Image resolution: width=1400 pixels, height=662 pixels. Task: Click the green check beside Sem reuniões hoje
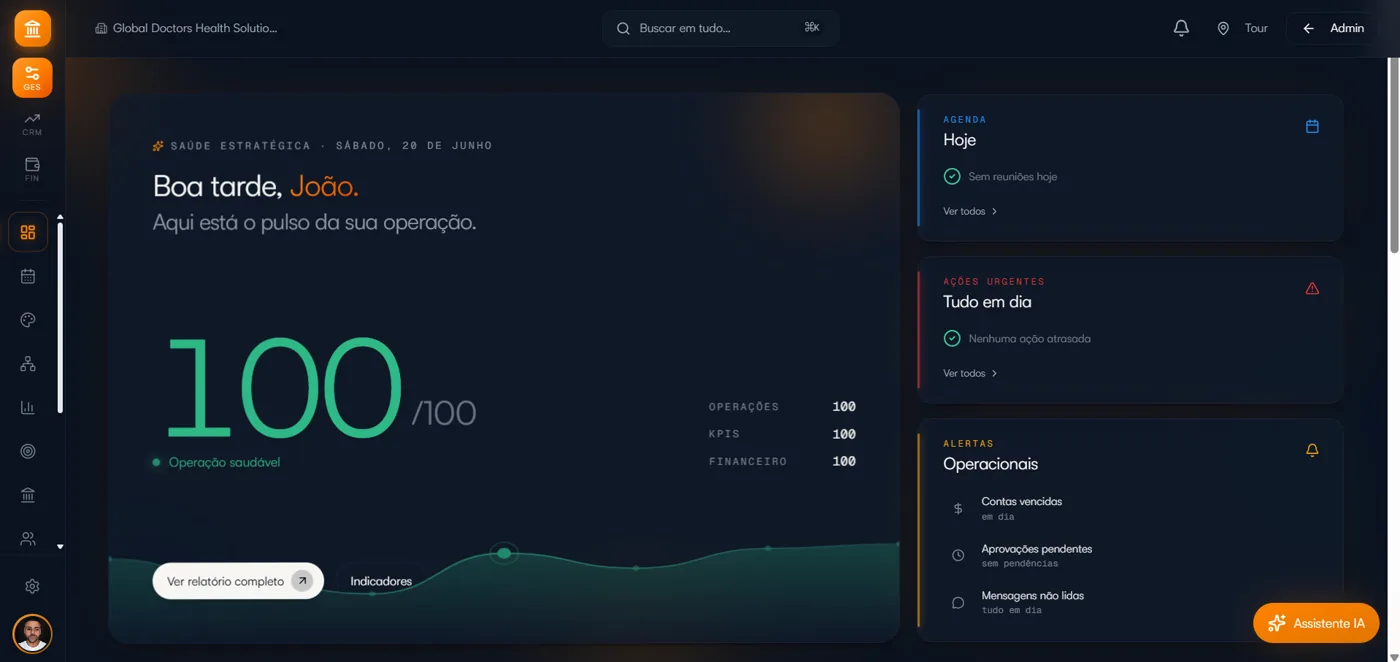coord(952,176)
